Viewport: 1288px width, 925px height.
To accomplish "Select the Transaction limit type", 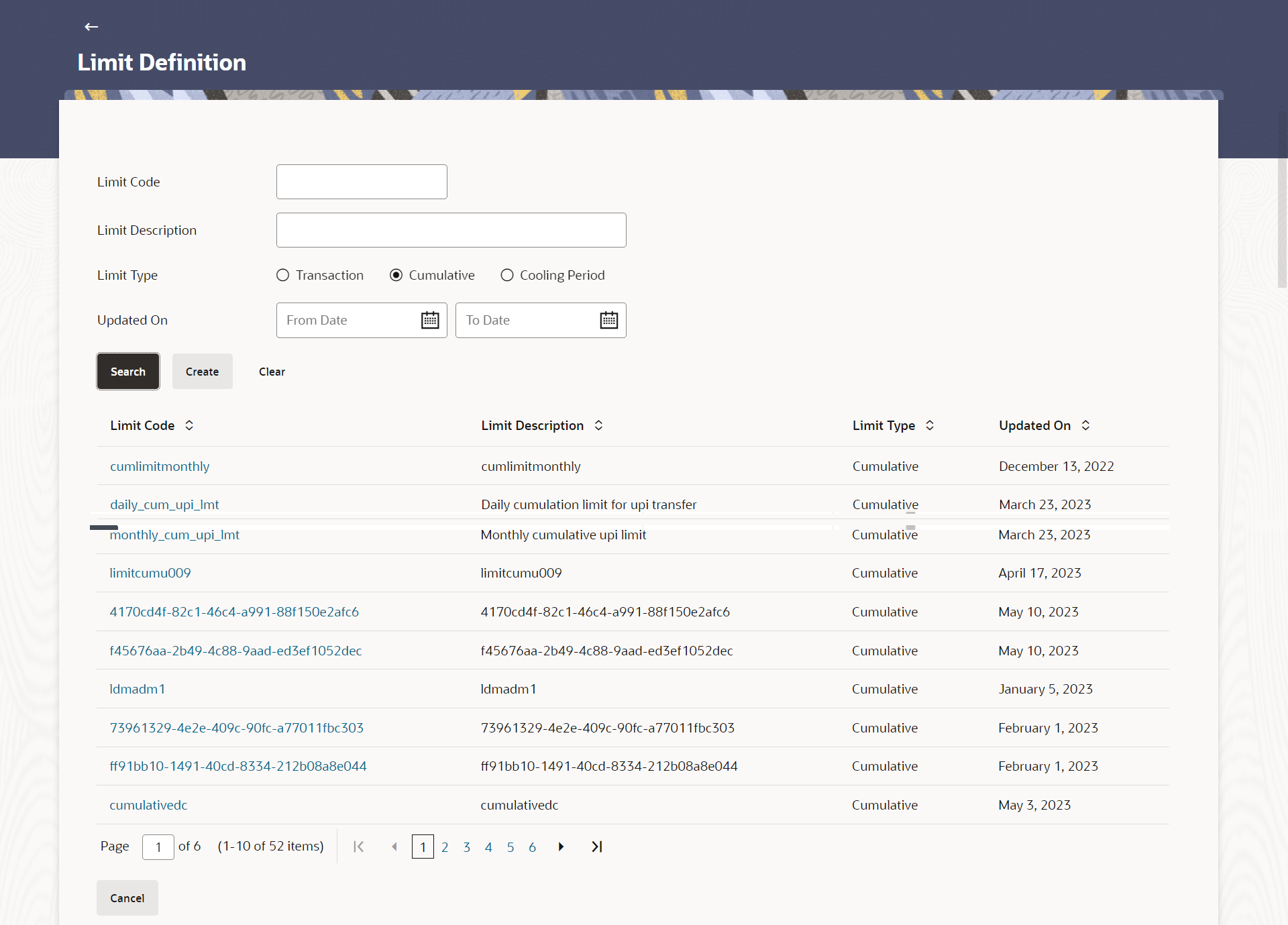I will click(x=283, y=275).
